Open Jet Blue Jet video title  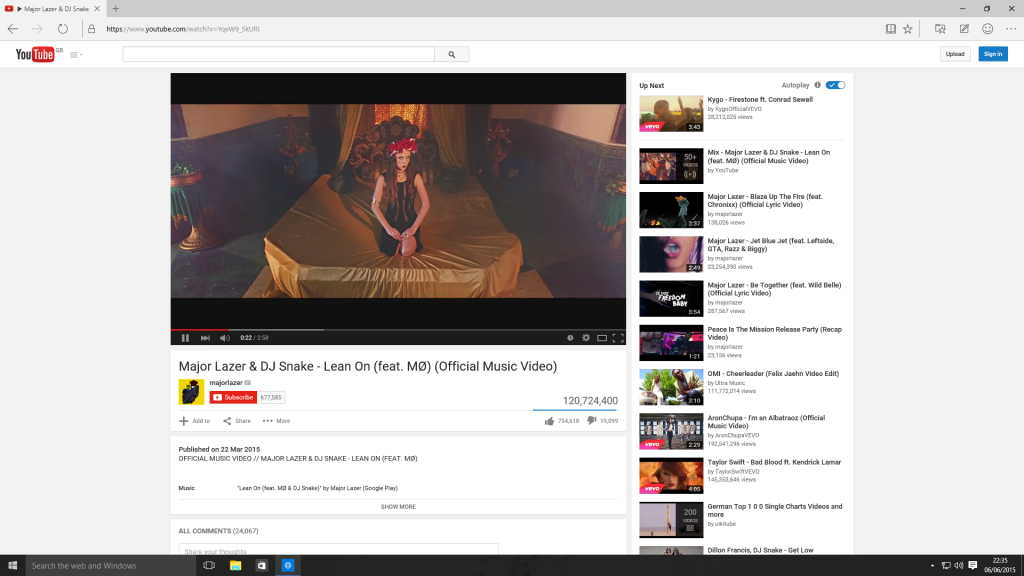(x=771, y=245)
